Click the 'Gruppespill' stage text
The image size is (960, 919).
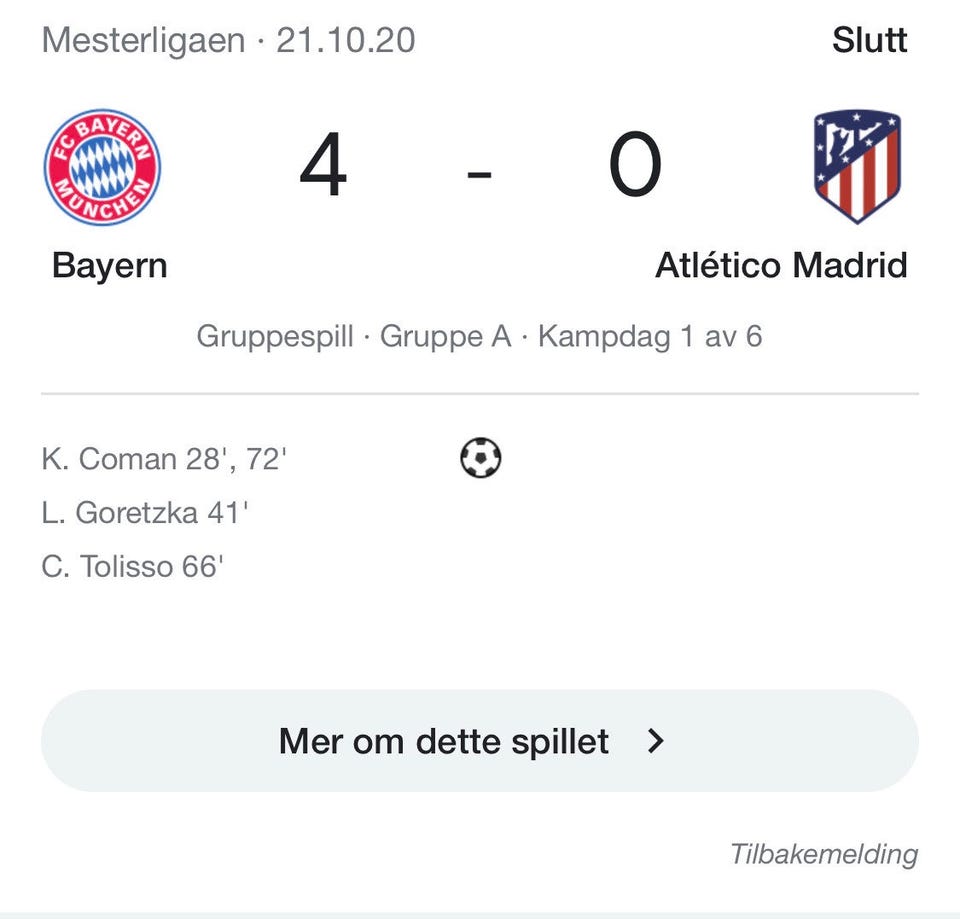click(275, 337)
